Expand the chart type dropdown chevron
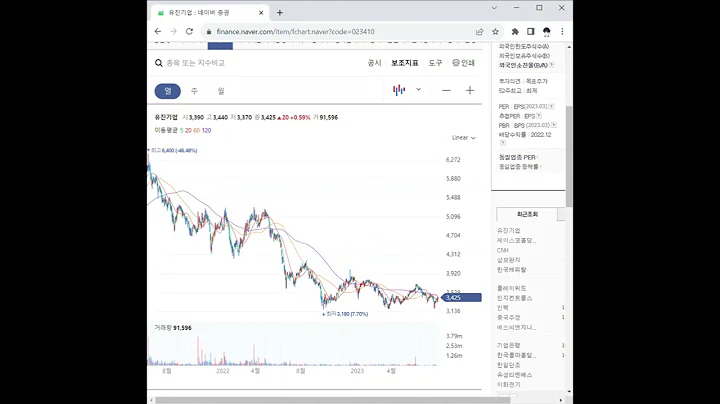The height and width of the screenshot is (404, 720). 418,90
